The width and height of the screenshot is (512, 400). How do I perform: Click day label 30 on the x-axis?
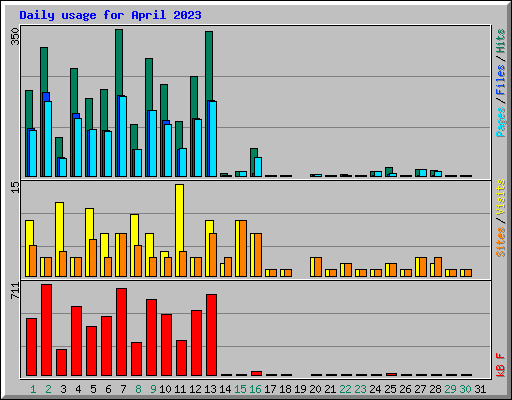click(x=465, y=389)
